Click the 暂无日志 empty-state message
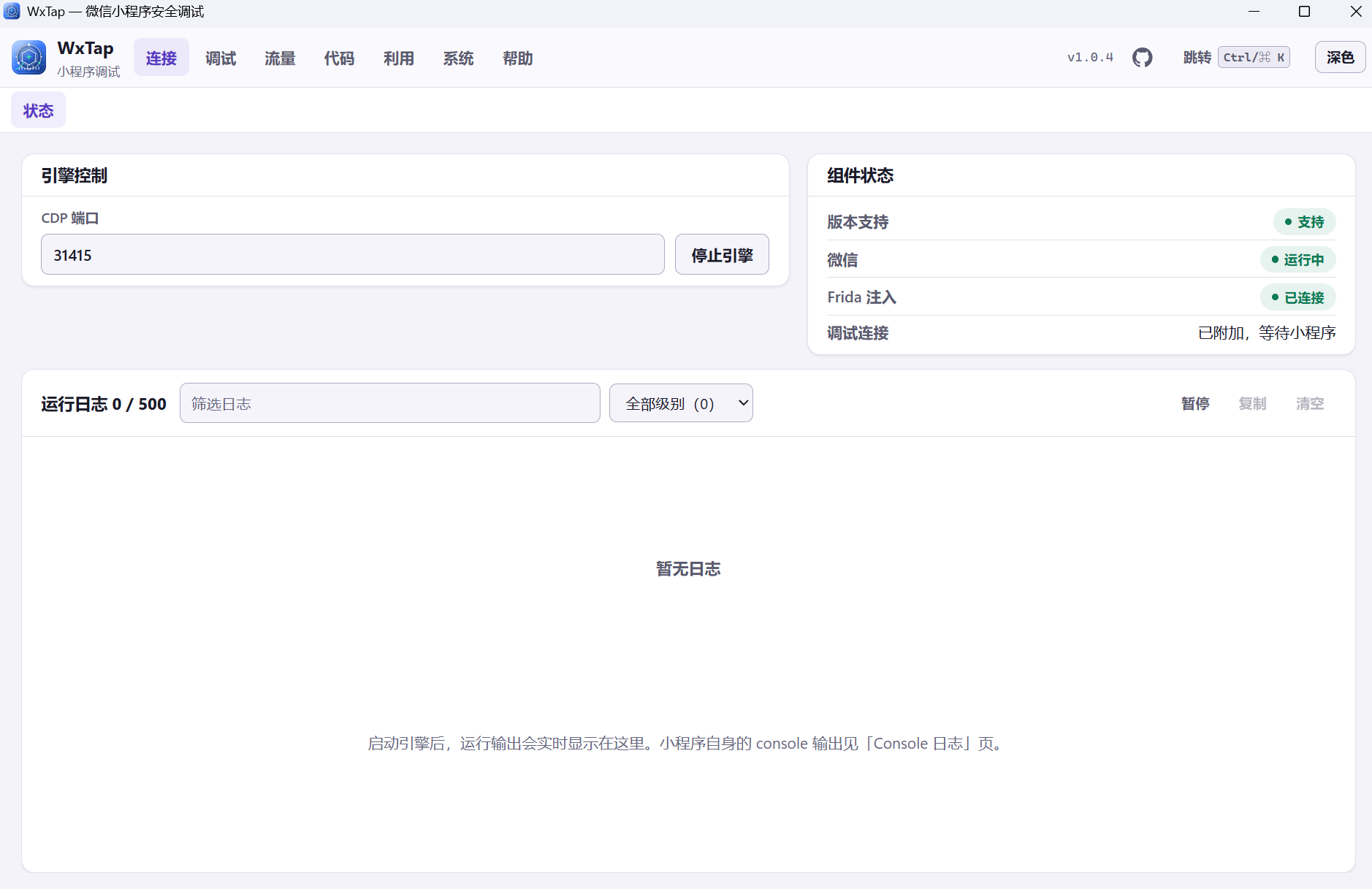This screenshot has width=1372, height=889. 688,569
